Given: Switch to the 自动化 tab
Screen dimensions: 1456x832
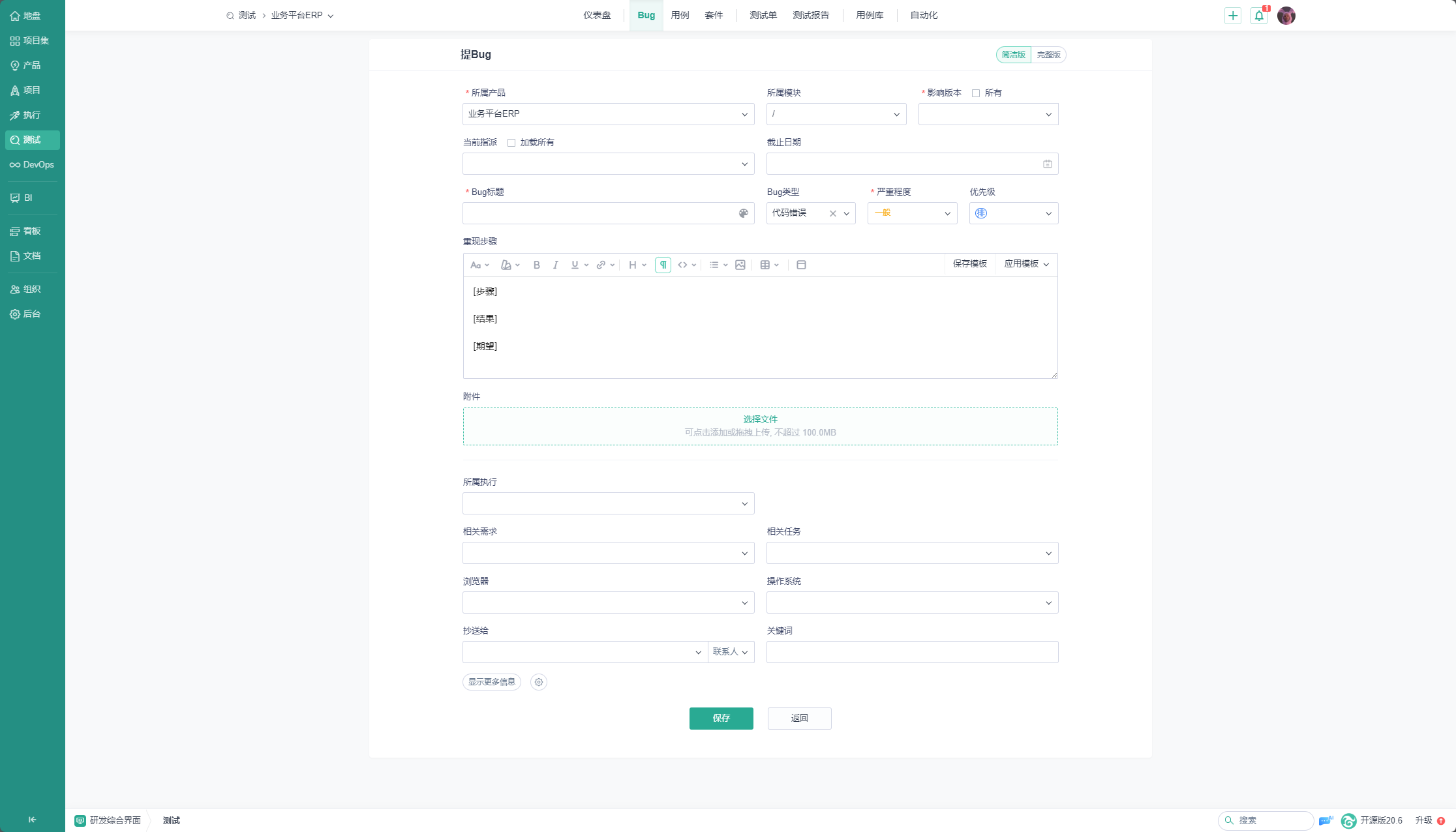Looking at the screenshot, I should click(924, 15).
